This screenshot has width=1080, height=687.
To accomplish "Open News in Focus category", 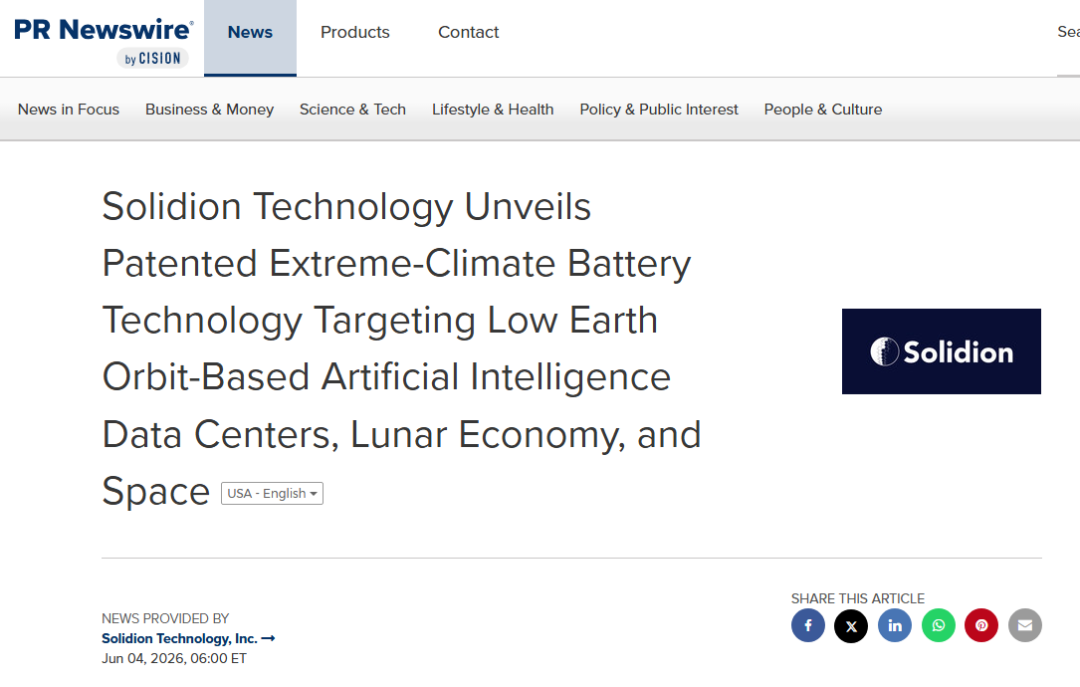I will point(68,110).
